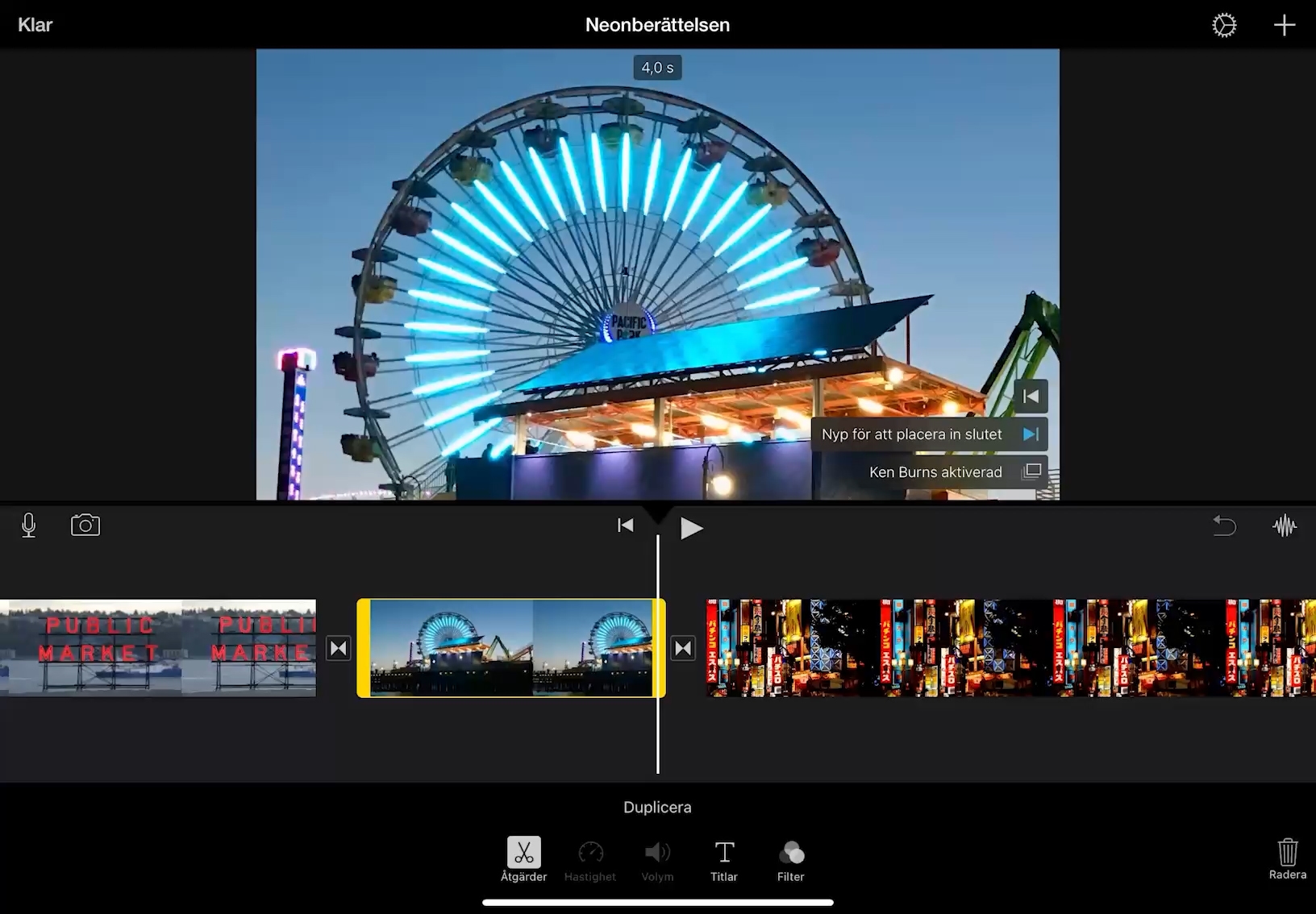This screenshot has width=1316, height=914.
Task: Toggle Ken Burns aktiverad
Action: click(930, 472)
